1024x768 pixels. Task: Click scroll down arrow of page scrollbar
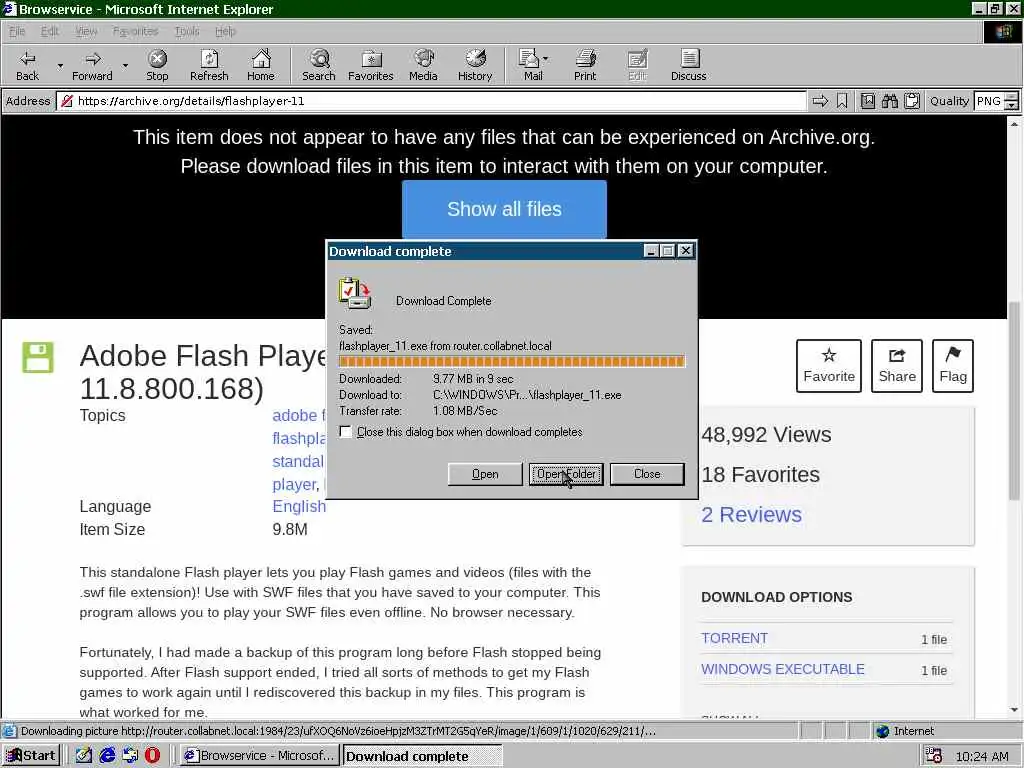[1014, 710]
